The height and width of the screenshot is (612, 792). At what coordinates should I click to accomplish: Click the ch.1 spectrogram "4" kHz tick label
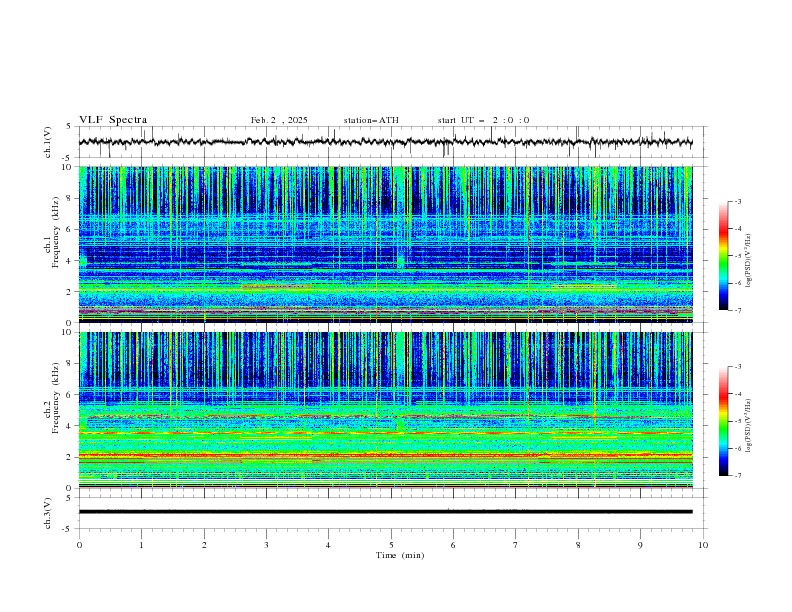pyautogui.click(x=71, y=261)
